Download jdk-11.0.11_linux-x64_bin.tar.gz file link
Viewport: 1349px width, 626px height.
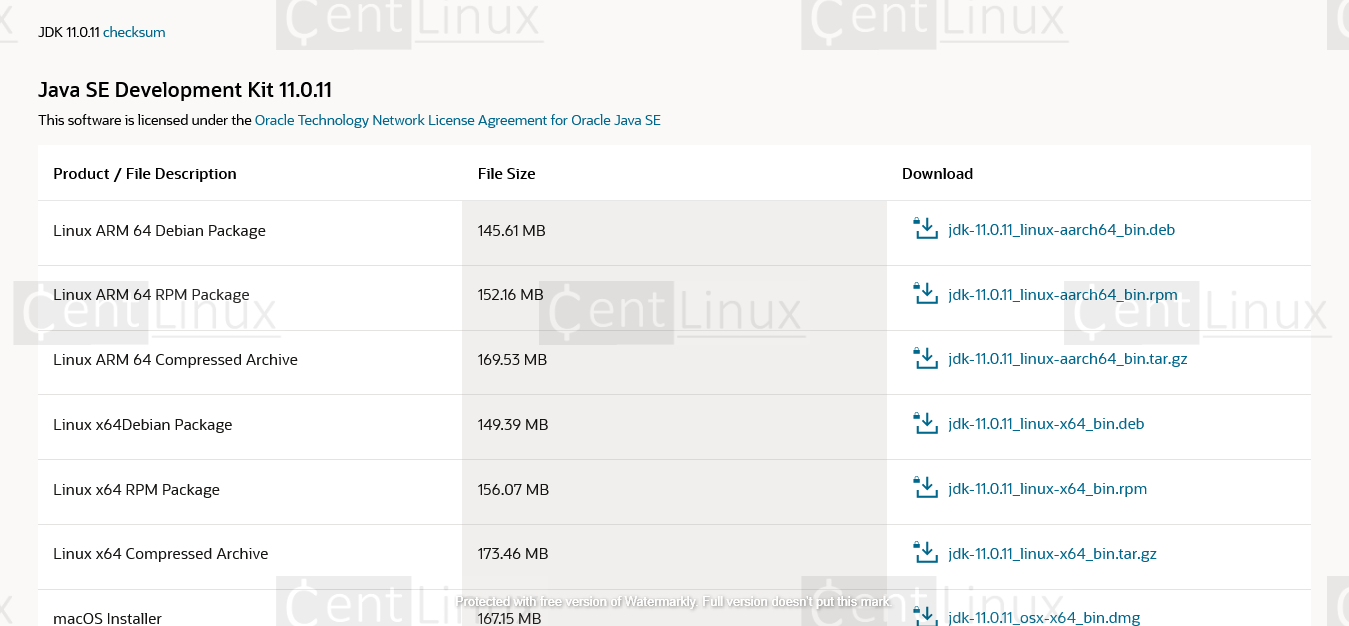coord(1052,553)
